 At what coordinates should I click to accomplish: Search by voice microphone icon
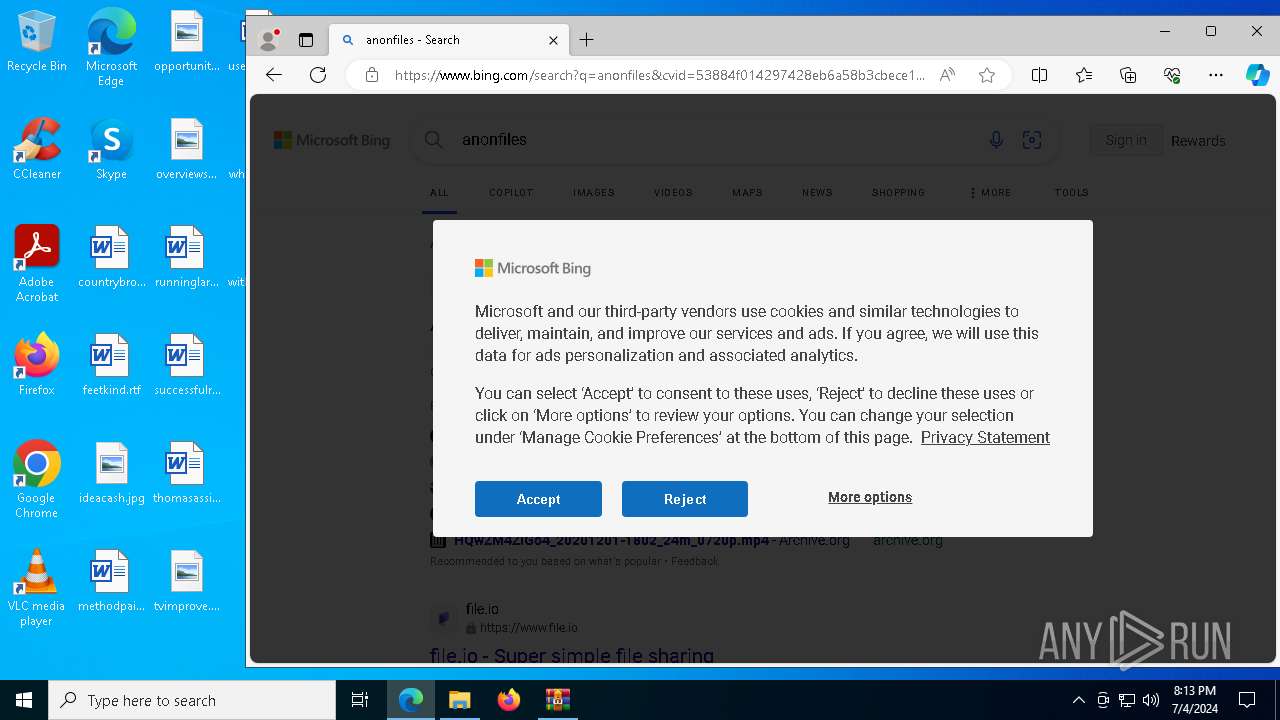click(x=996, y=140)
